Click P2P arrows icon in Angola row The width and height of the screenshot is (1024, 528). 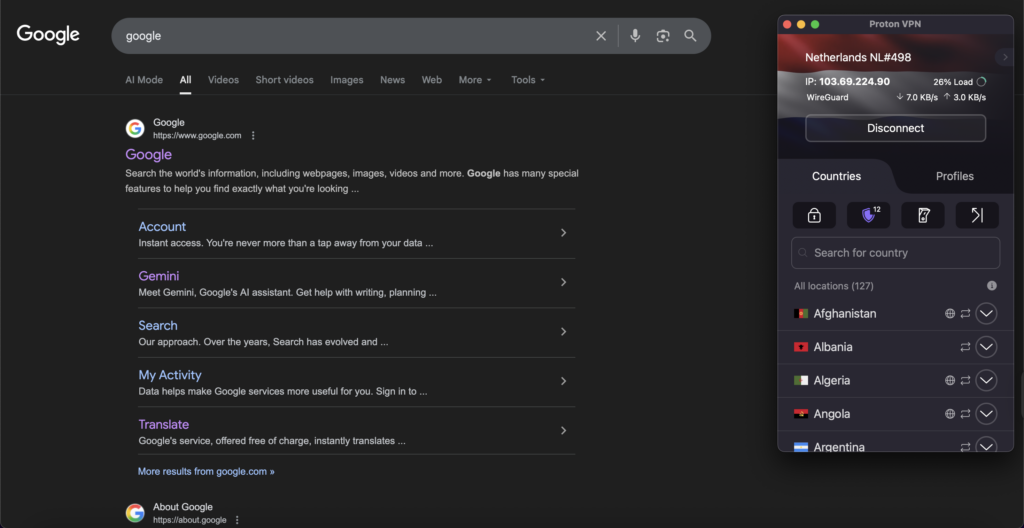point(965,414)
